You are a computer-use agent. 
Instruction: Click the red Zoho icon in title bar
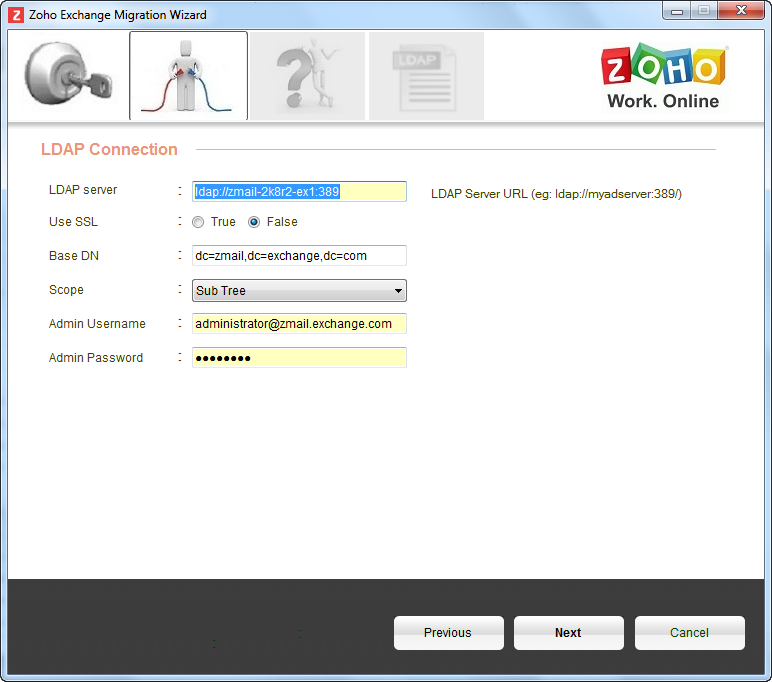pyautogui.click(x=16, y=15)
